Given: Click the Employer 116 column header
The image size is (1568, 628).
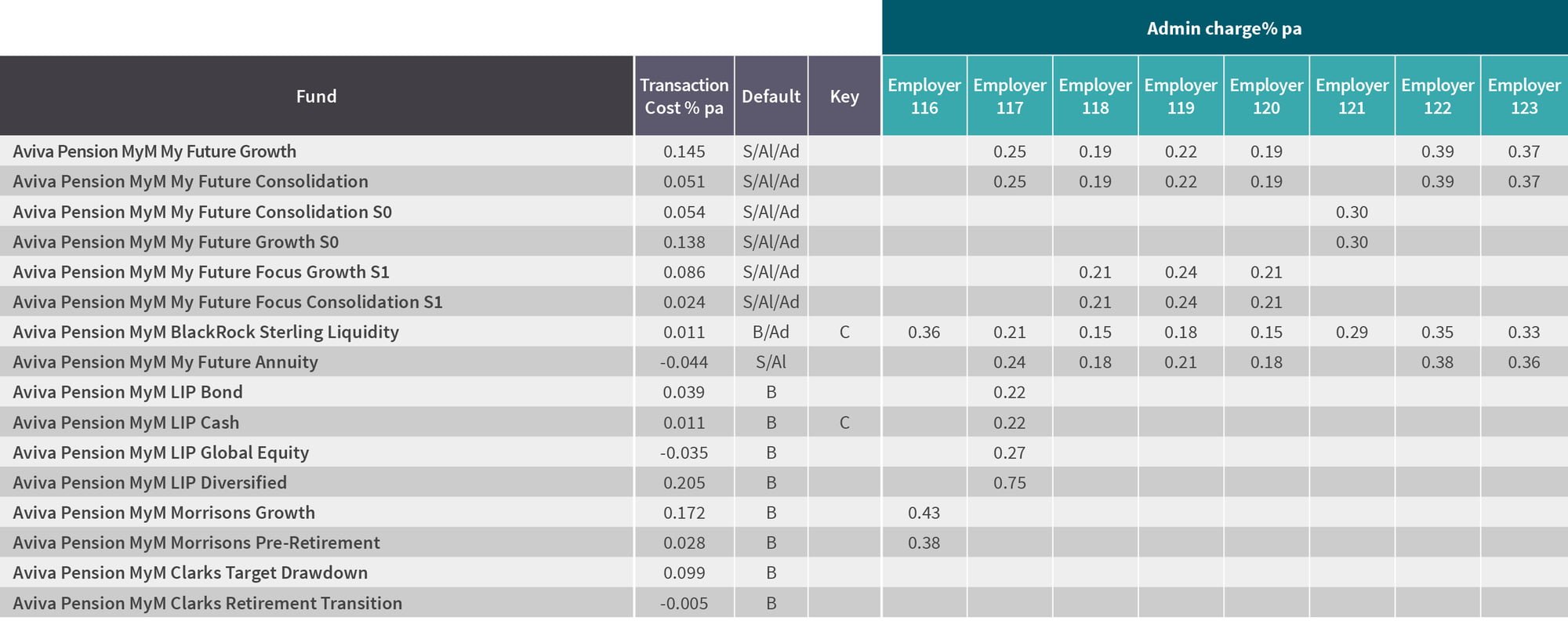Looking at the screenshot, I should 924,96.
